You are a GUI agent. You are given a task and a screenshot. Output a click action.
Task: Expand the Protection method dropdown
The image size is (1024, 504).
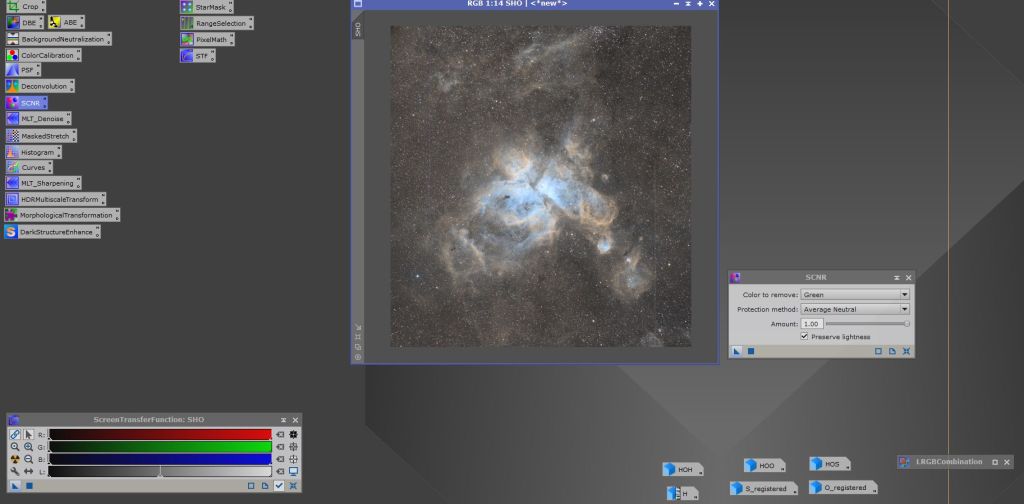(855, 310)
